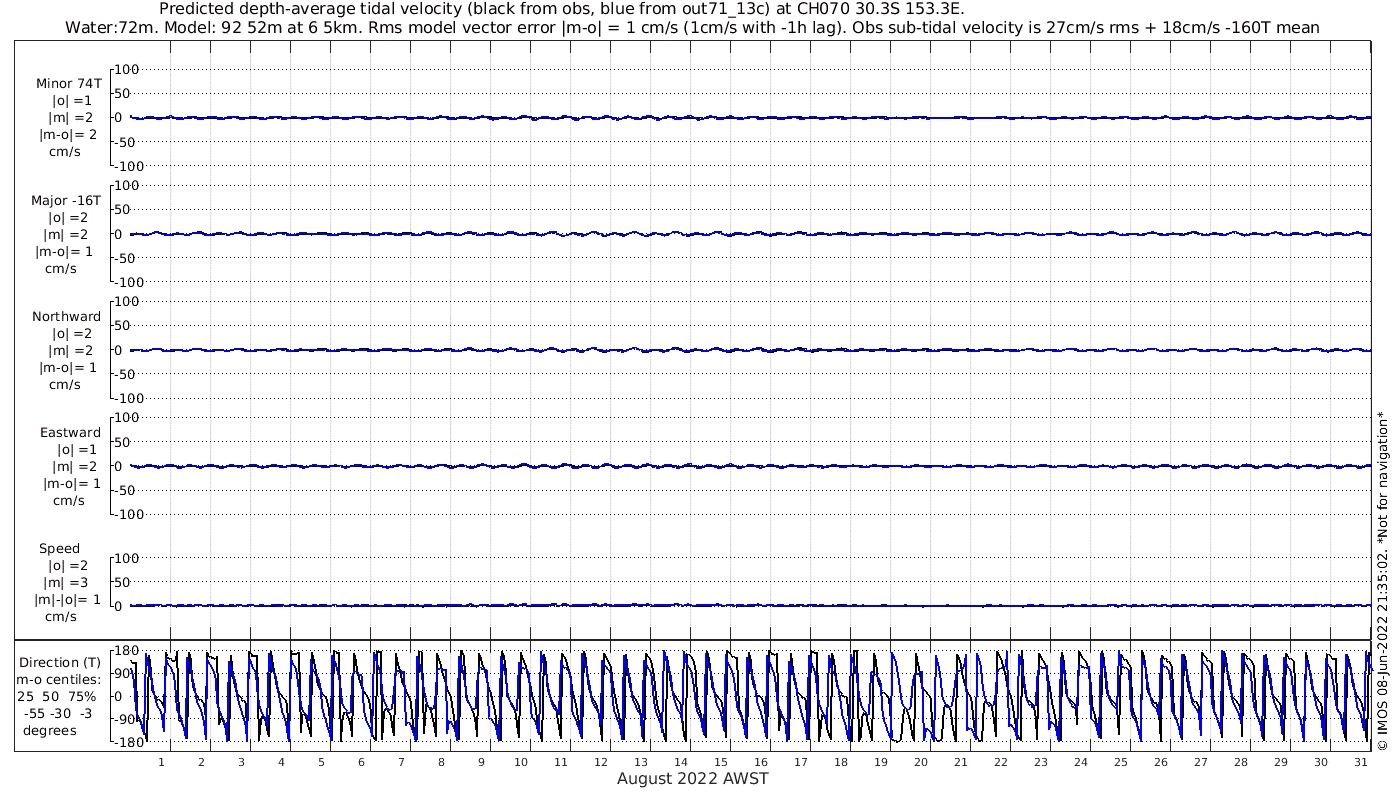Click day '18' on the date axis
The height and width of the screenshot is (800, 1400).
841,762
